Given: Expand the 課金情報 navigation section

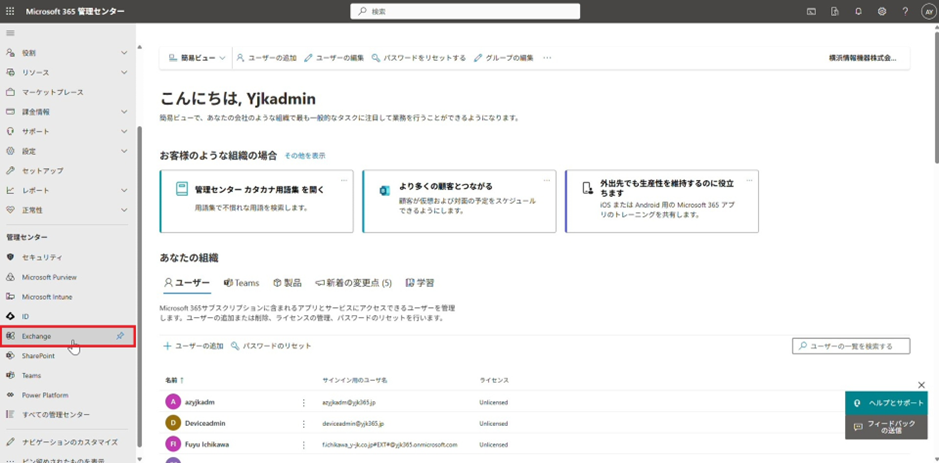Looking at the screenshot, I should pos(124,112).
